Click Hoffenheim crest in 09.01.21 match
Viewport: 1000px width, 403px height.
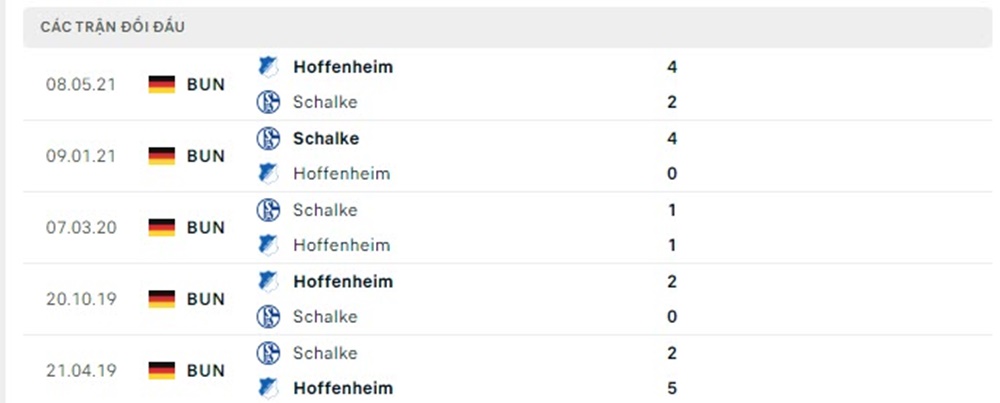[x=267, y=173]
